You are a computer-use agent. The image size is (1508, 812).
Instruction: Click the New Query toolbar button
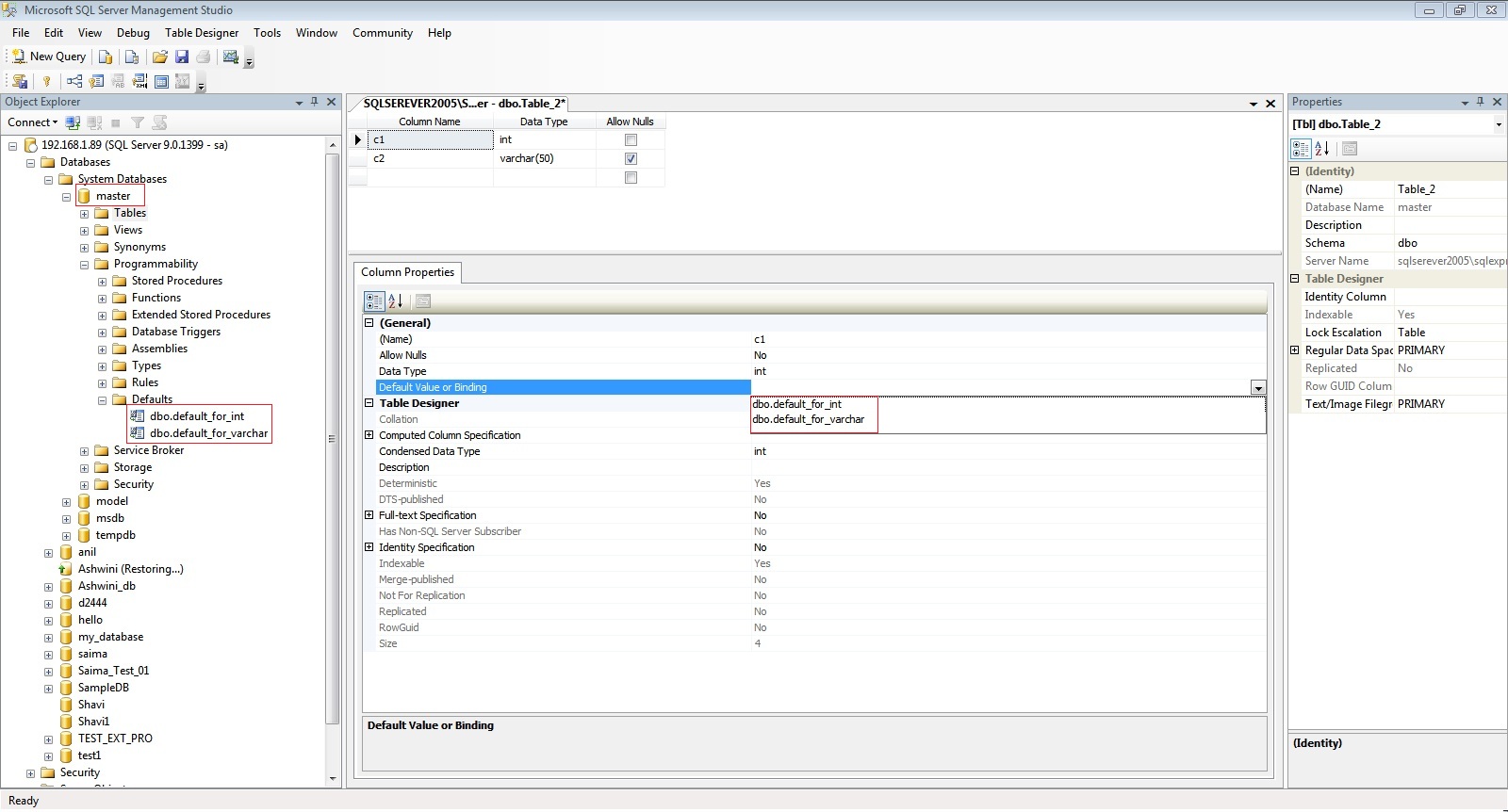coord(49,57)
